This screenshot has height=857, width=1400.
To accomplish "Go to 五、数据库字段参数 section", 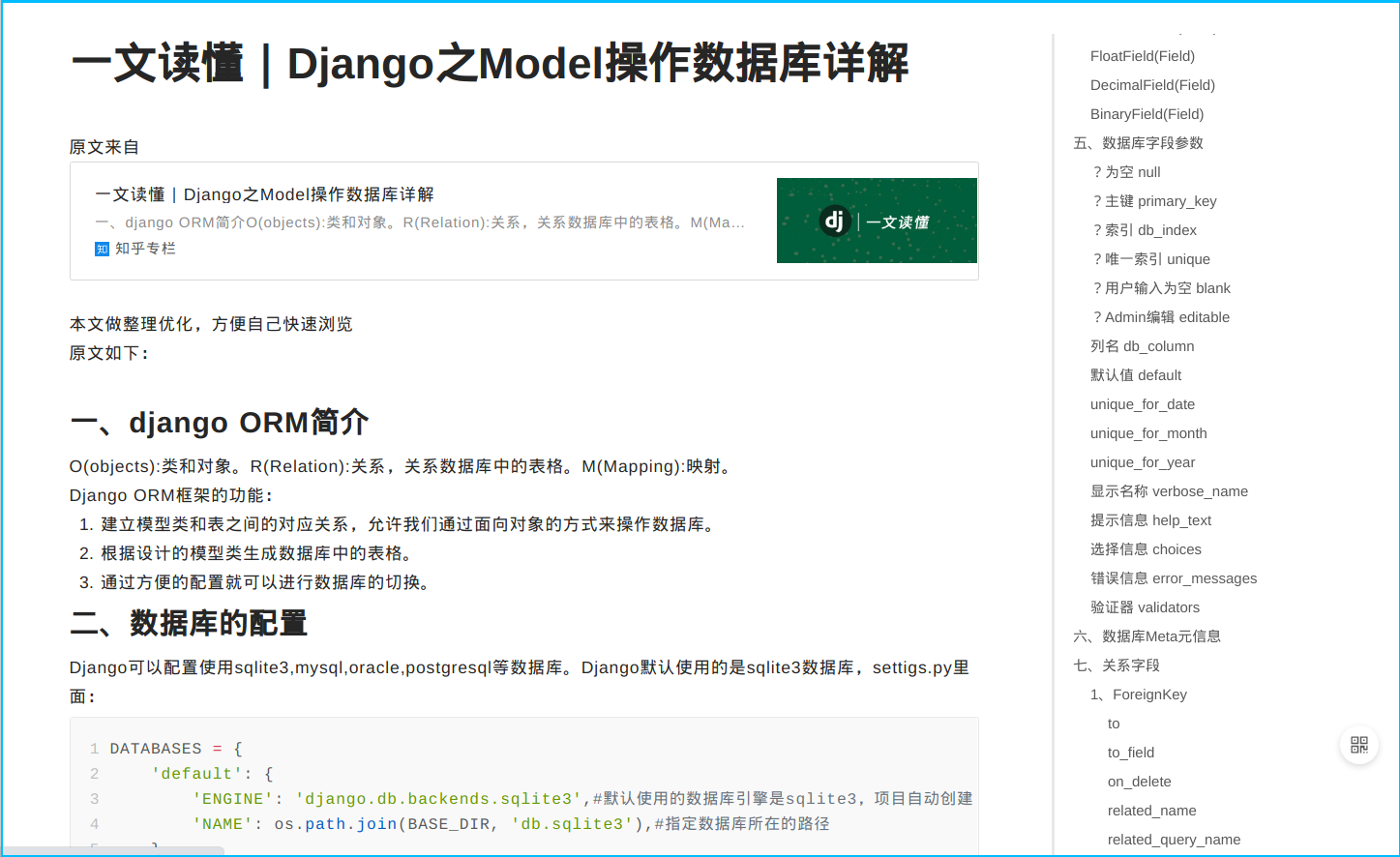I will (1139, 143).
